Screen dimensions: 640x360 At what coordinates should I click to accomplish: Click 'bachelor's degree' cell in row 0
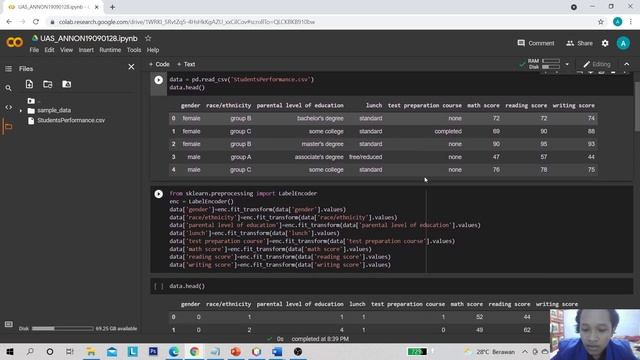(x=320, y=118)
